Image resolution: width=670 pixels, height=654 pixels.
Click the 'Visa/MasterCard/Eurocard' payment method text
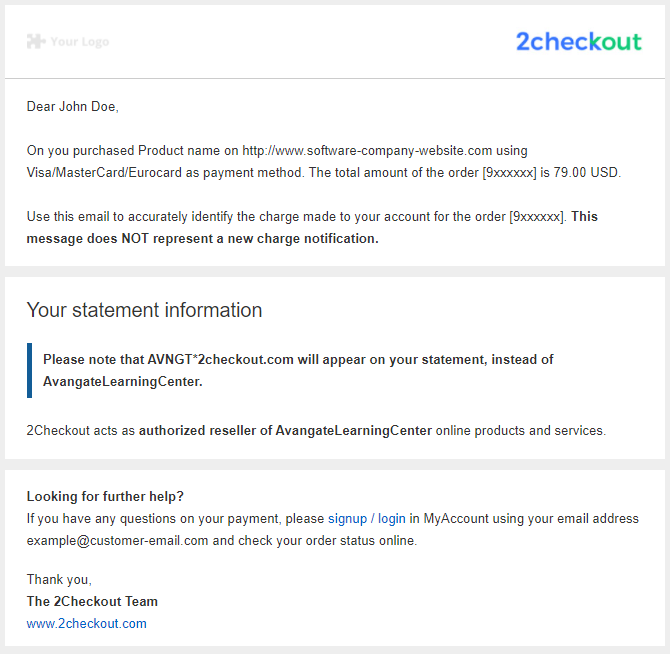tap(104, 172)
